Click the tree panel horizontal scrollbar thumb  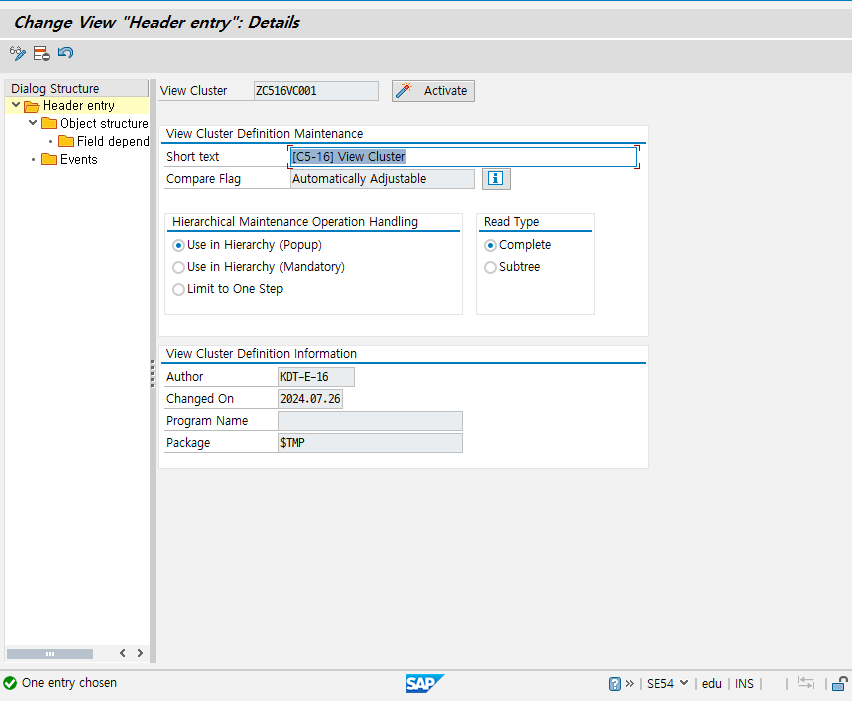pyautogui.click(x=49, y=654)
